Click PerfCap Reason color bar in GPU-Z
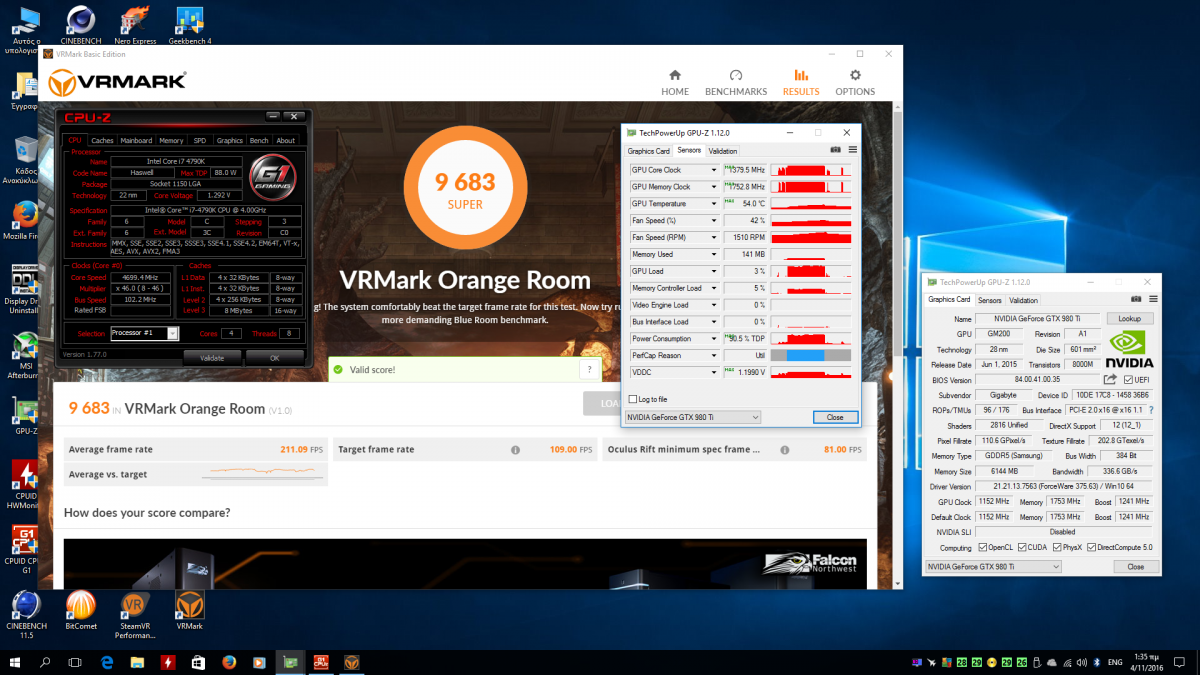This screenshot has height=675, width=1200. tap(811, 355)
